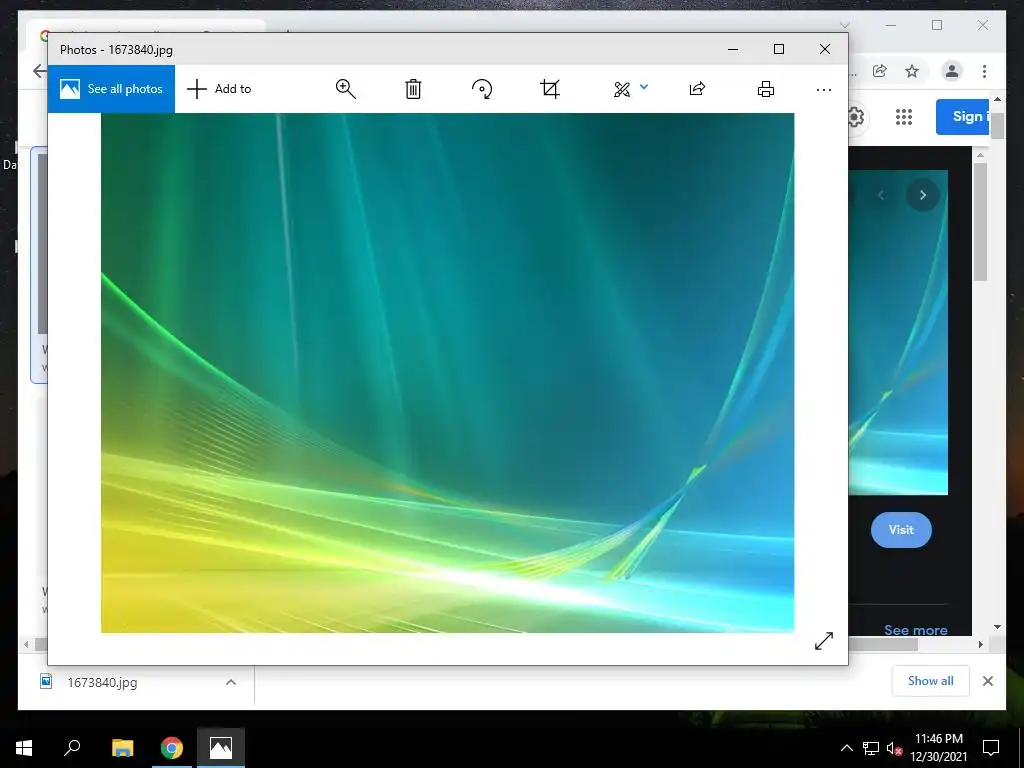Zoom in on the photo with magnifier icon

345,89
